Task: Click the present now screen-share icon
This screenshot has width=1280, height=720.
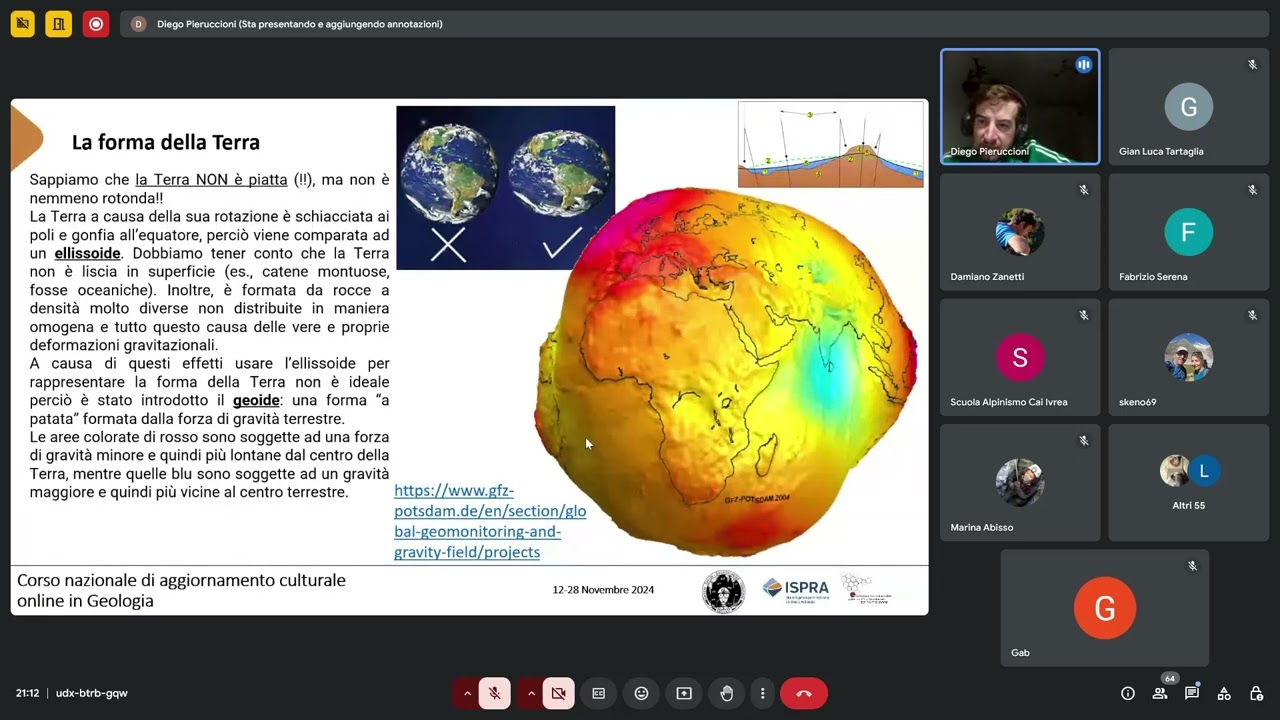Action: 684,693
